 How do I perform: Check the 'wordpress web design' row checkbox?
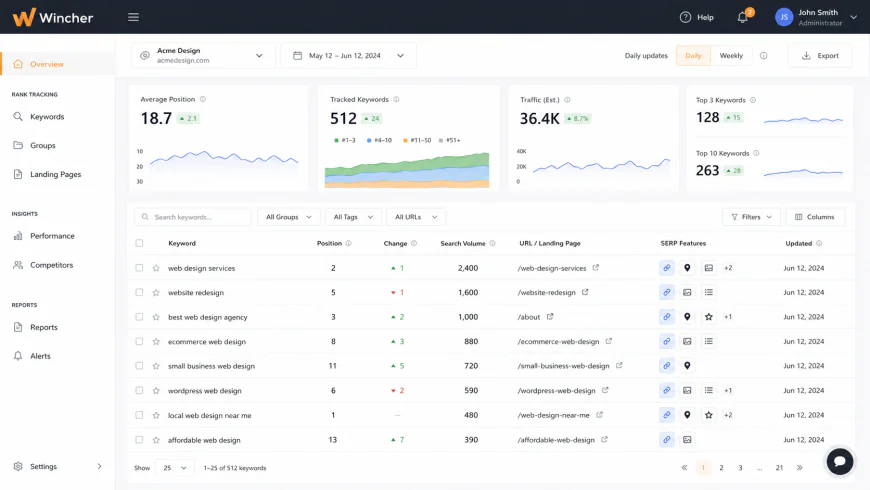139,391
